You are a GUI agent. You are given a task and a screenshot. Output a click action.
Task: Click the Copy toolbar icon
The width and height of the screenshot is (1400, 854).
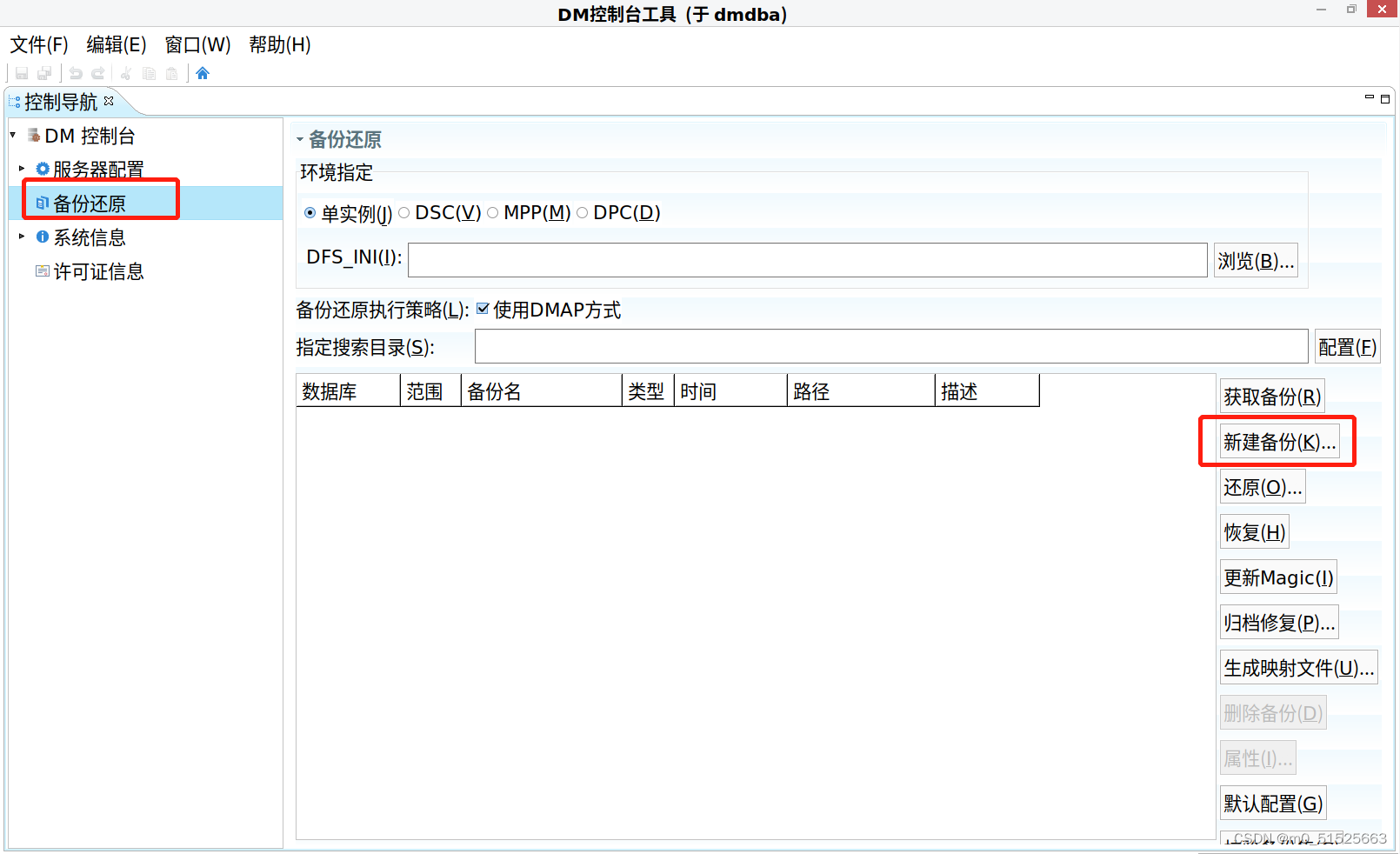tap(149, 74)
